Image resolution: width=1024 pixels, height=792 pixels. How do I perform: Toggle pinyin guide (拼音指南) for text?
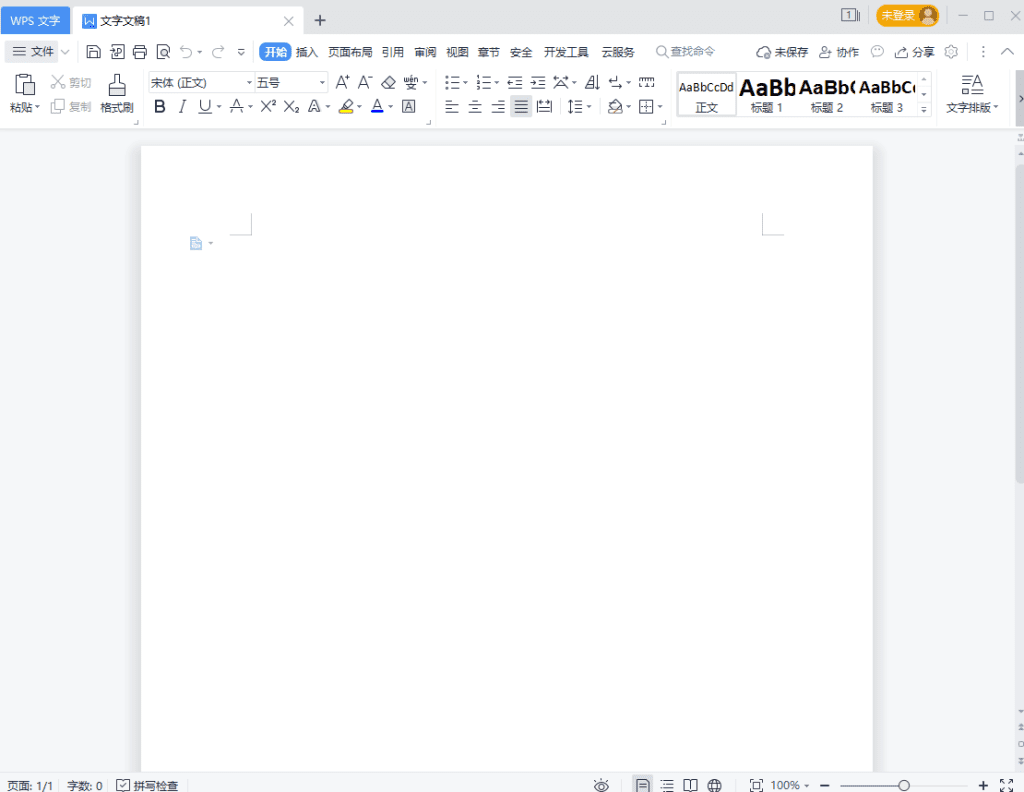pos(412,82)
